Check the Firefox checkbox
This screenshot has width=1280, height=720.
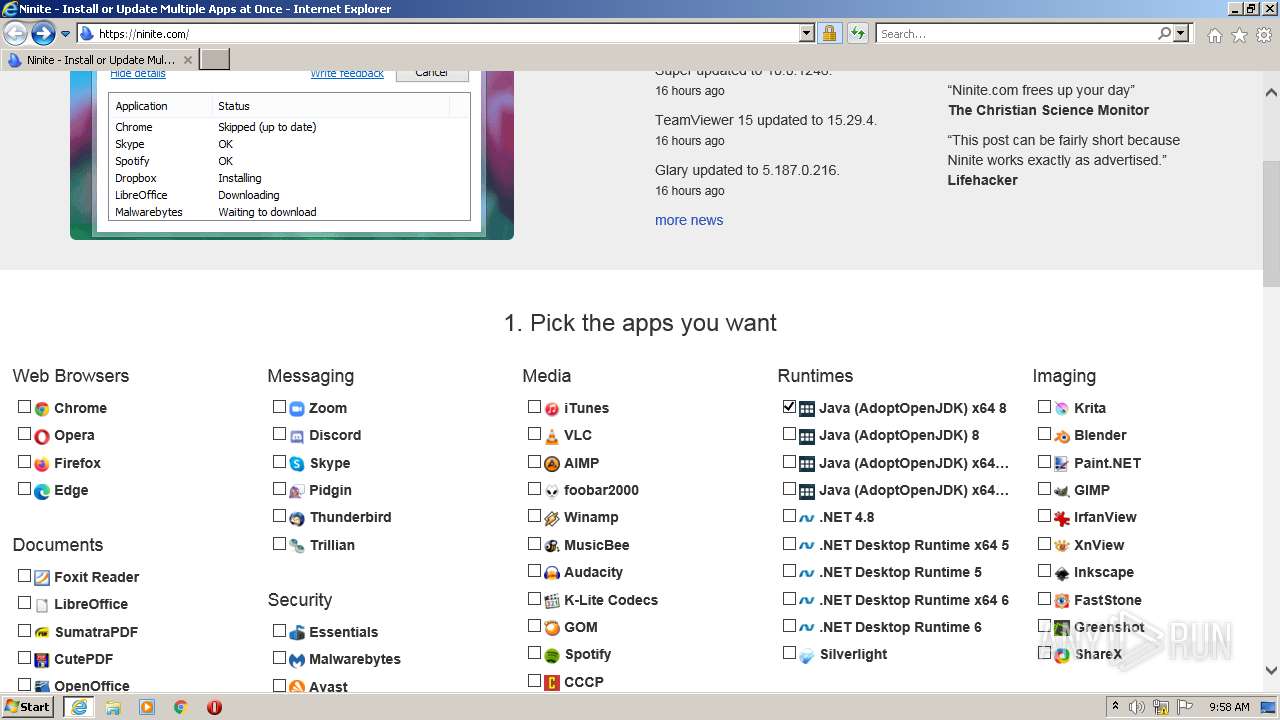(x=24, y=462)
